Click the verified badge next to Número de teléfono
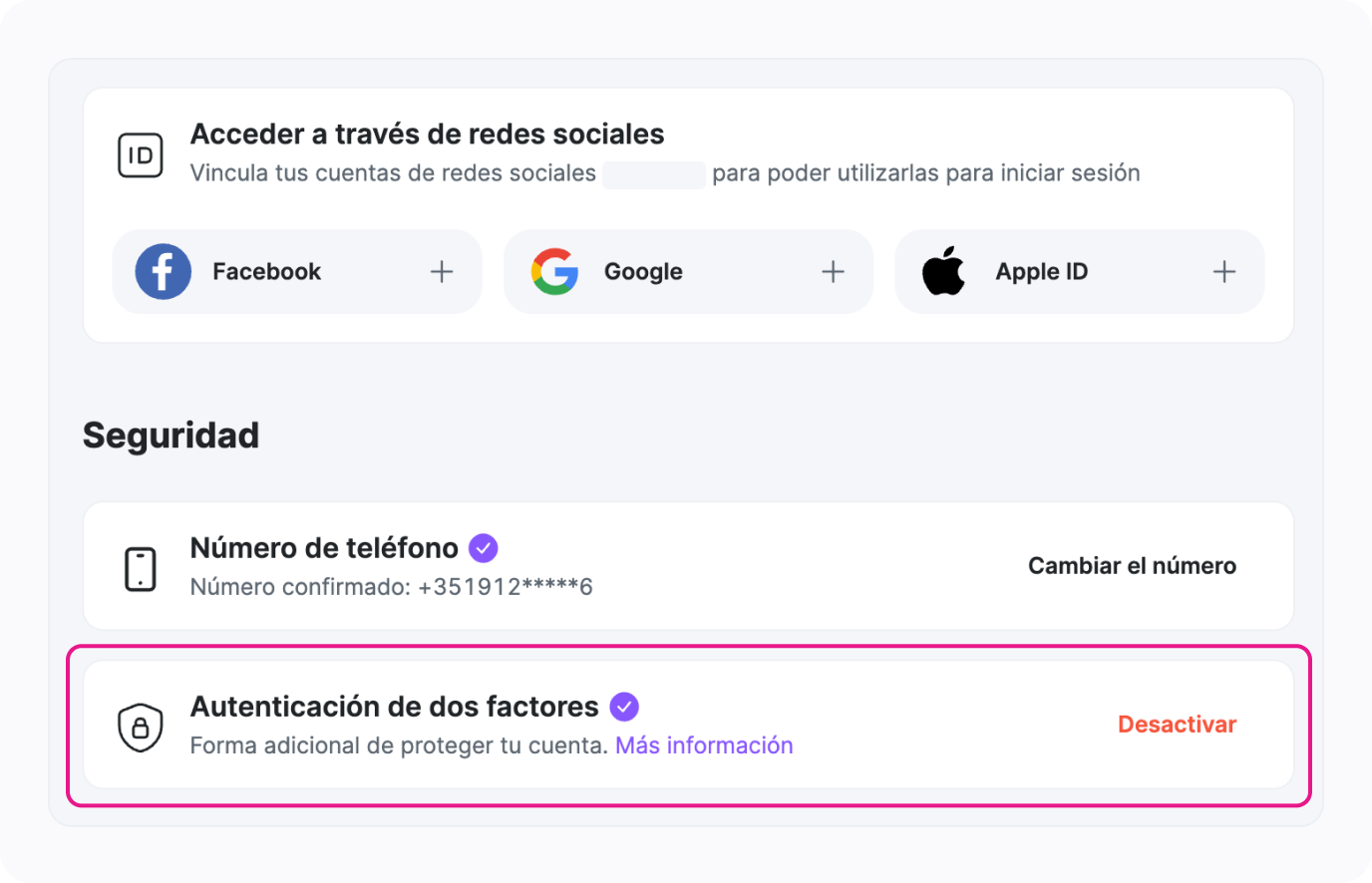 pos(484,548)
